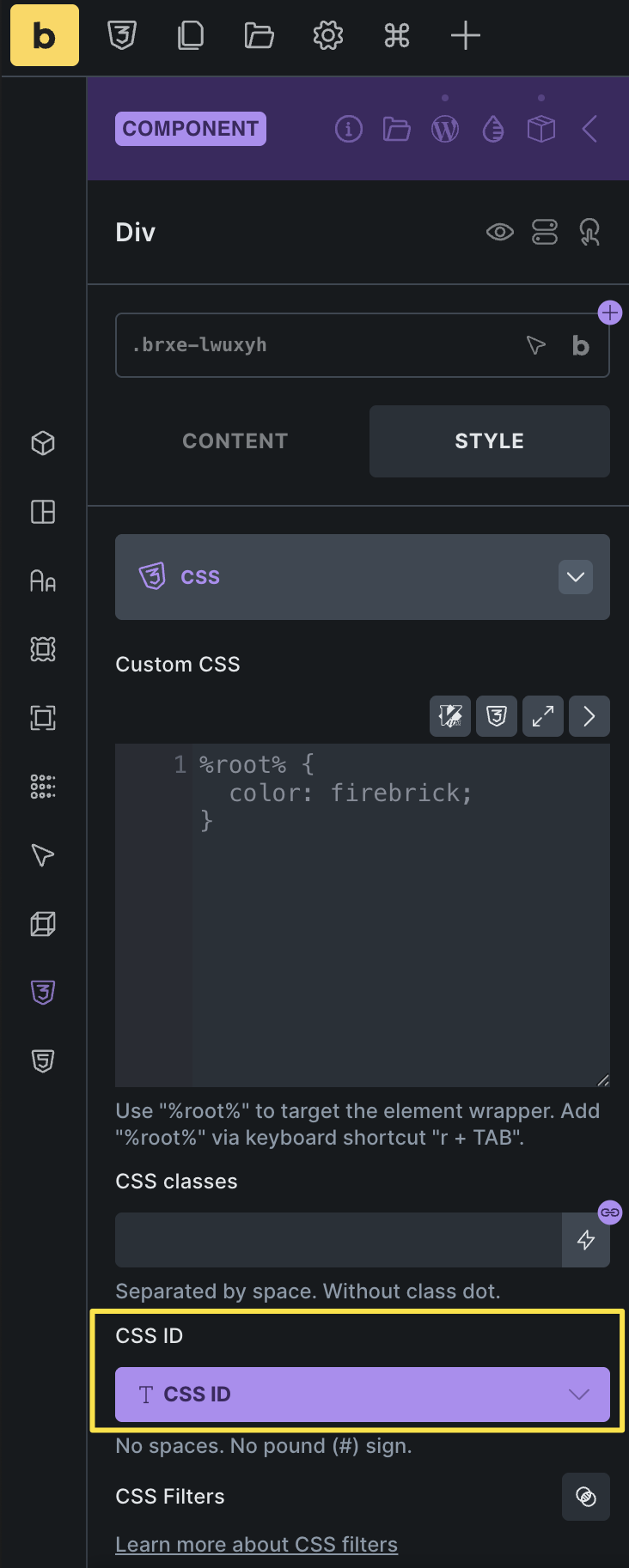This screenshot has height=1568, width=629.
Task: Switch to the STYLE tab
Action: [x=489, y=441]
